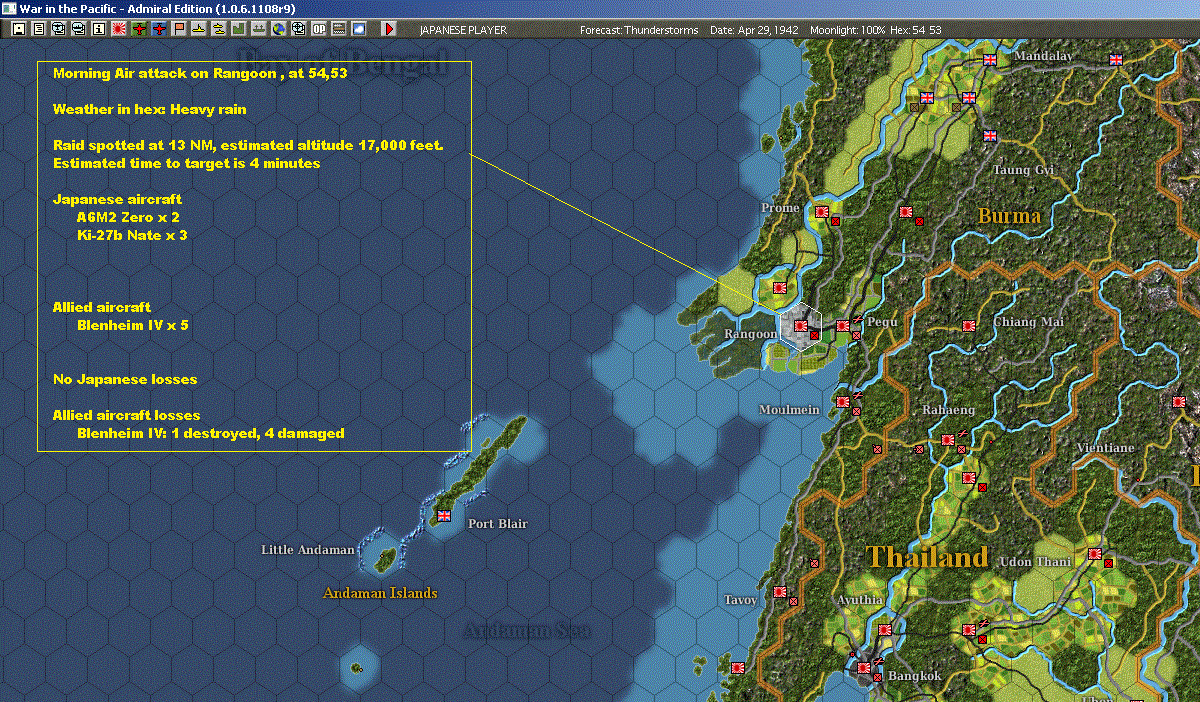
Task: Click the 'Raid spotted at 13 NM' line
Action: (248, 146)
